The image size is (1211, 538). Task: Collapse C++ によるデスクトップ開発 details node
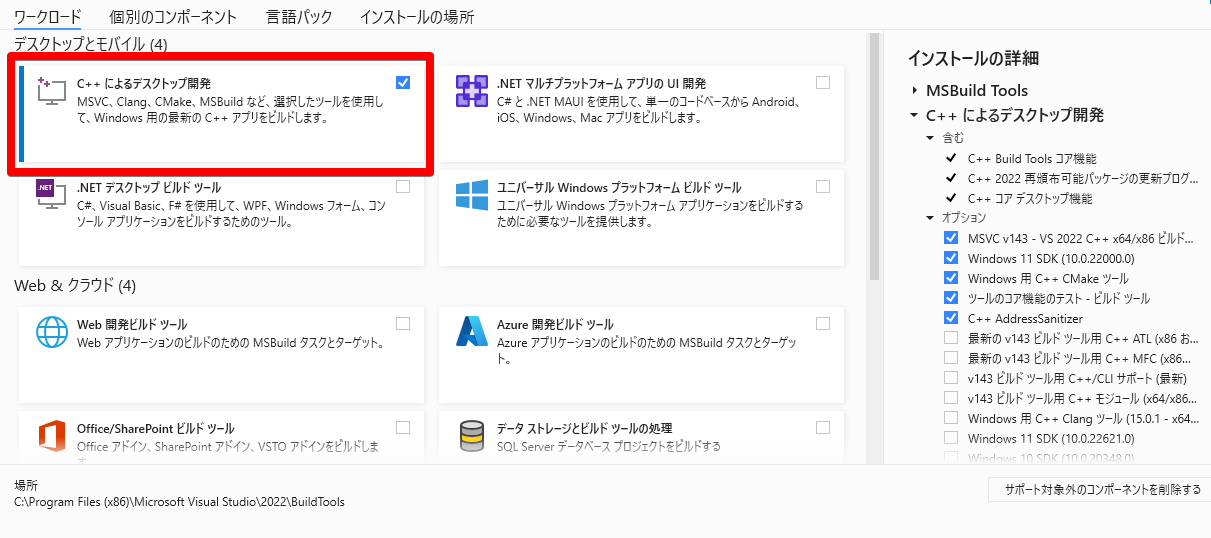tap(914, 115)
